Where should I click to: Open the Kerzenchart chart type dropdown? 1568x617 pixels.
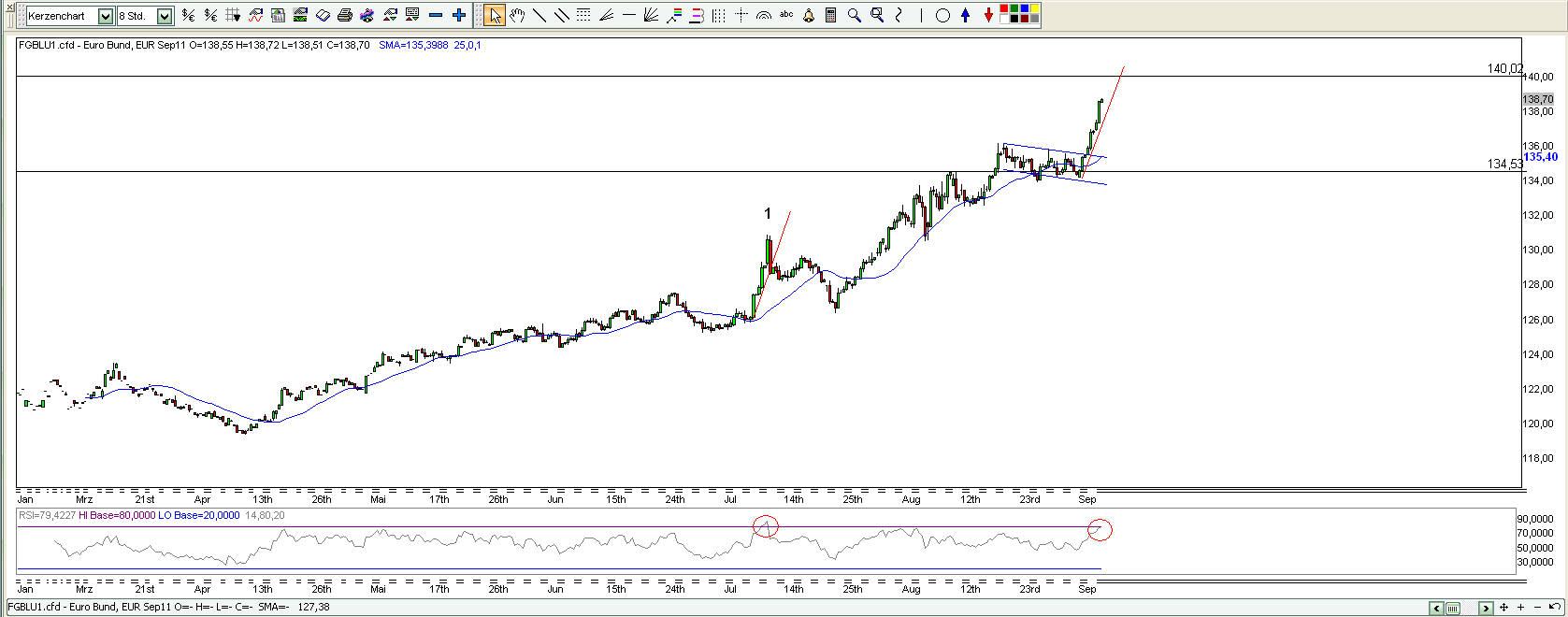(x=106, y=16)
